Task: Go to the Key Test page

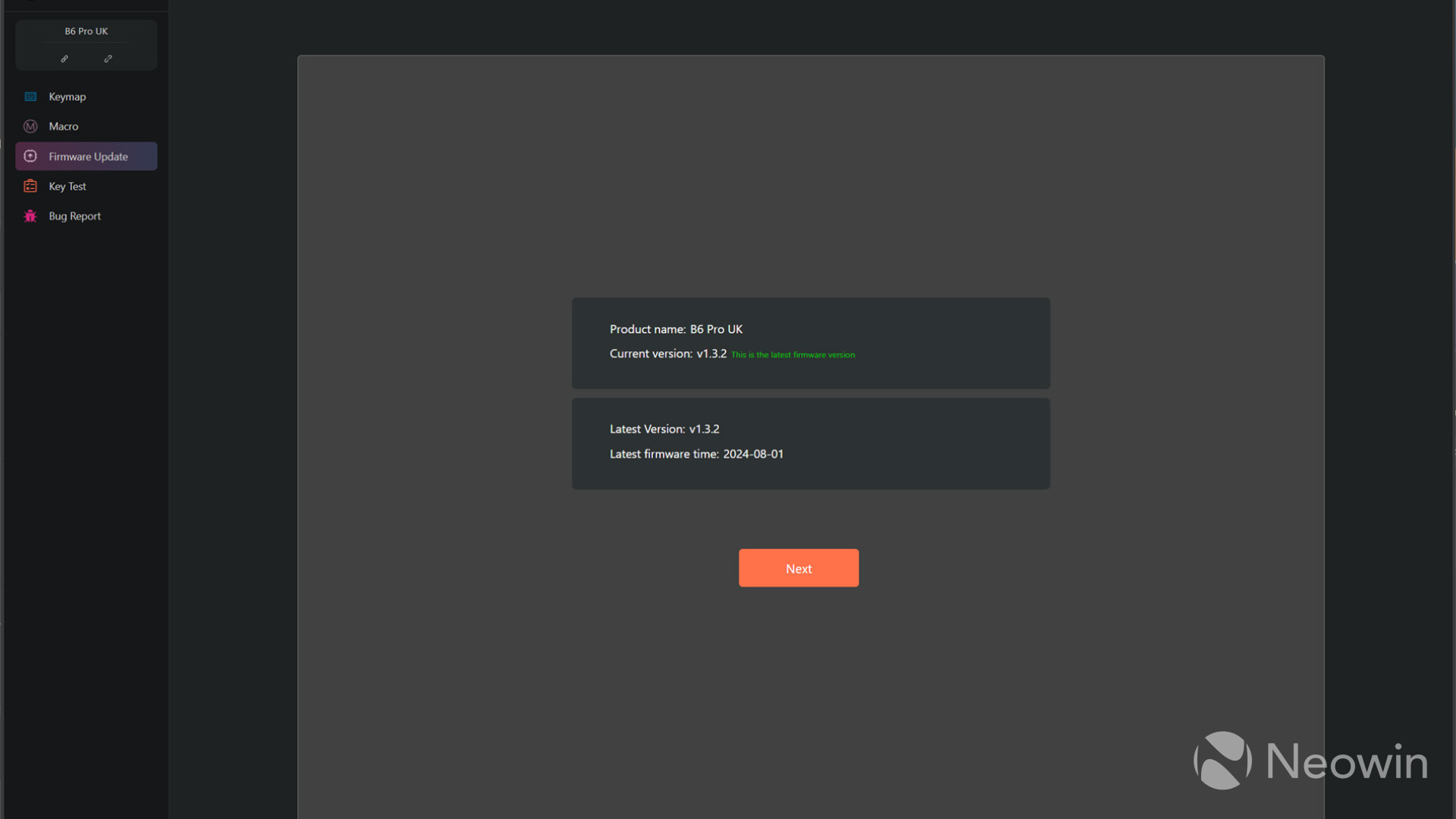Action: pos(86,186)
